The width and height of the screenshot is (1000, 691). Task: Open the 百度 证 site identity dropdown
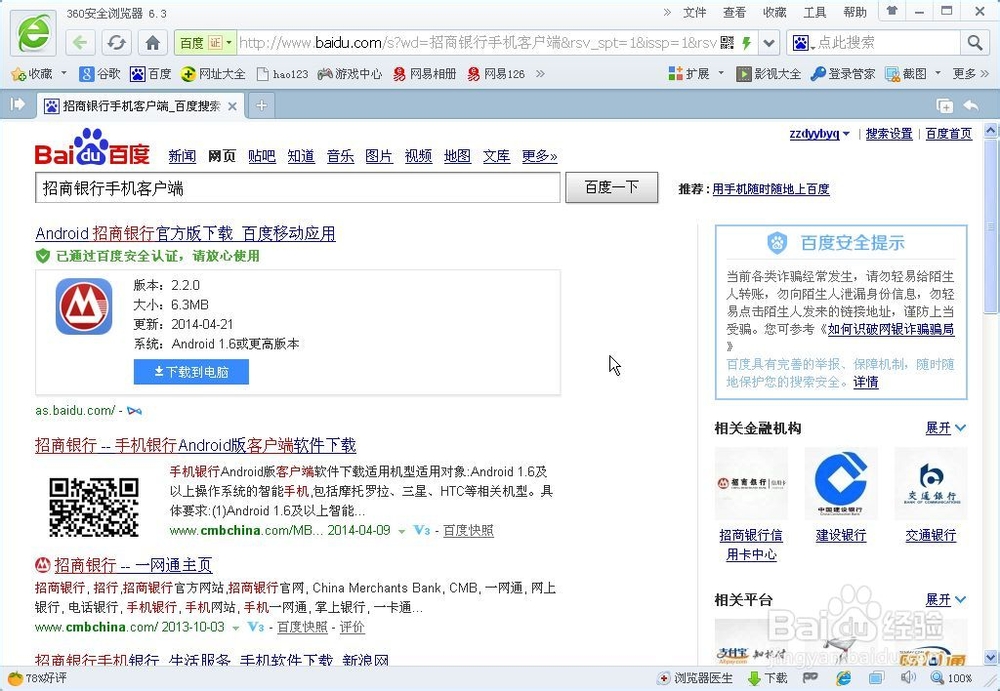click(207, 43)
